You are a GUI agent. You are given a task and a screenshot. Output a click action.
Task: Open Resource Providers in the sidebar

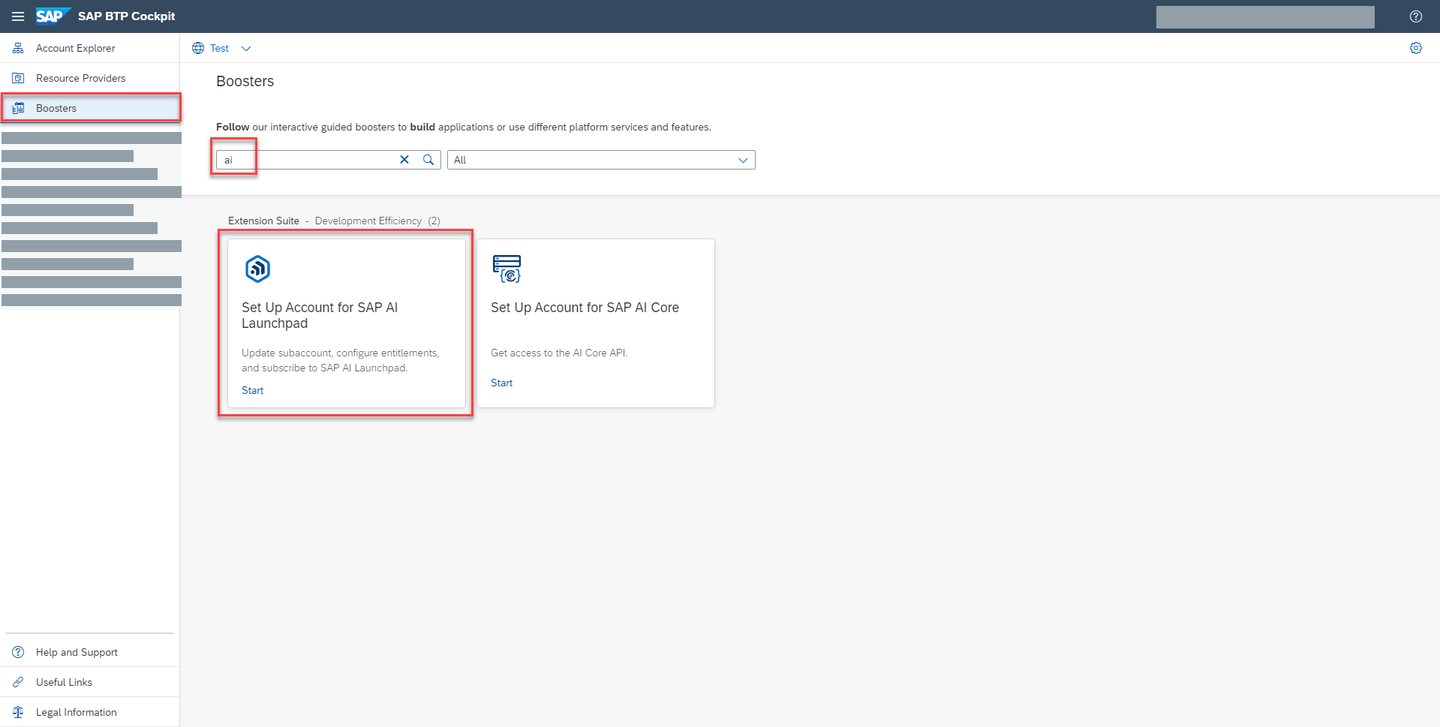point(90,78)
